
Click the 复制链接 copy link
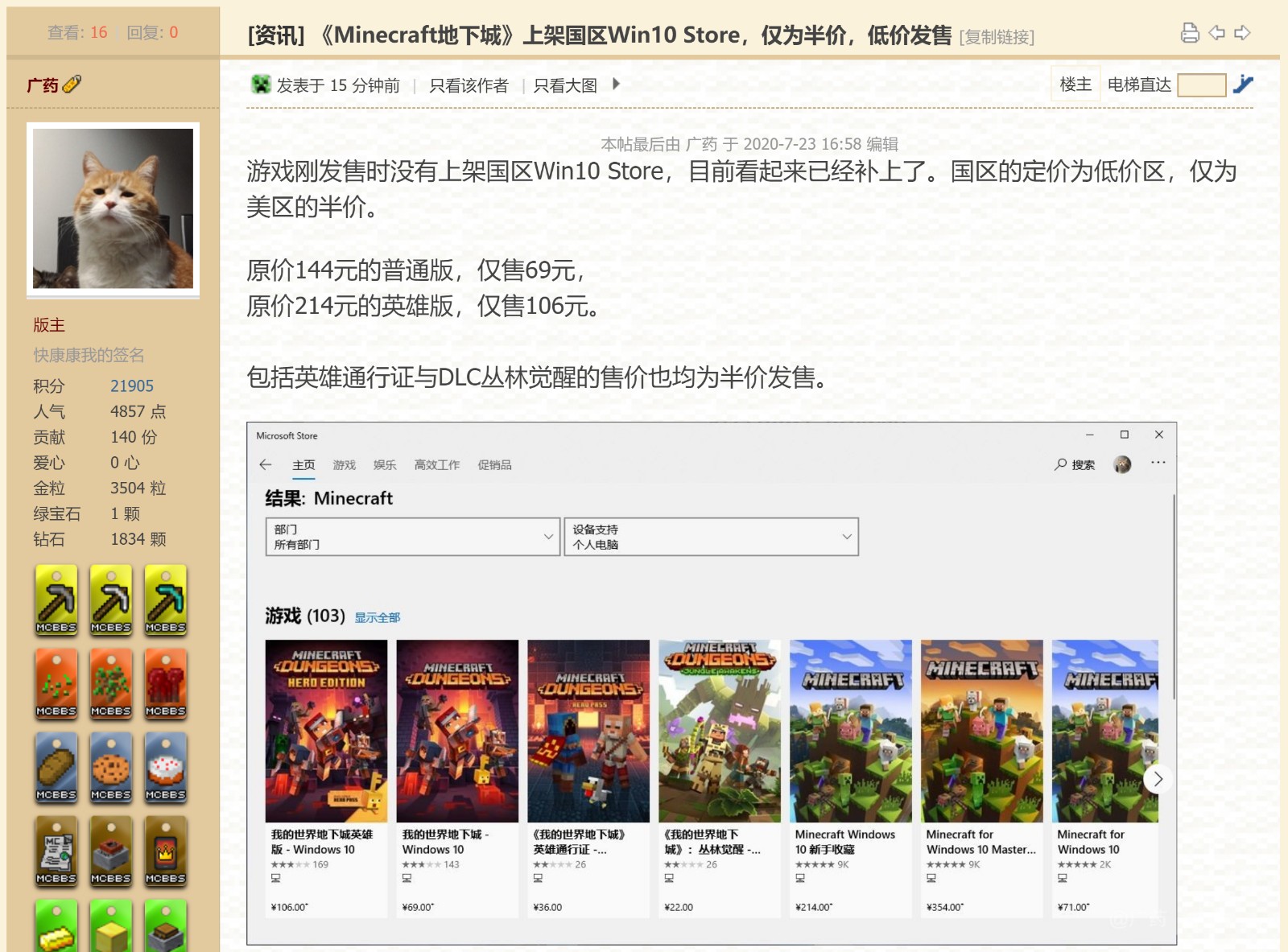pos(997,37)
